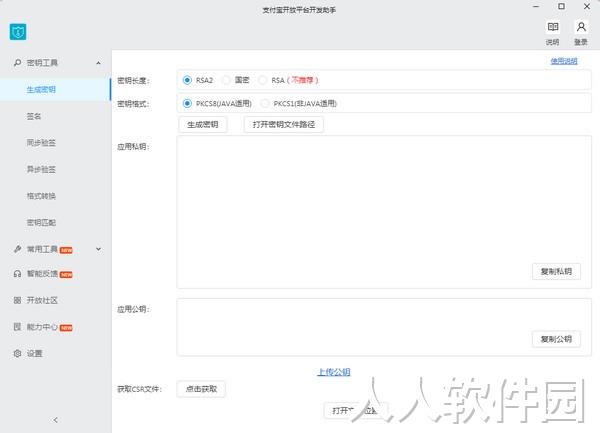
Task: Open the 使用说明 link
Action: tap(564, 61)
